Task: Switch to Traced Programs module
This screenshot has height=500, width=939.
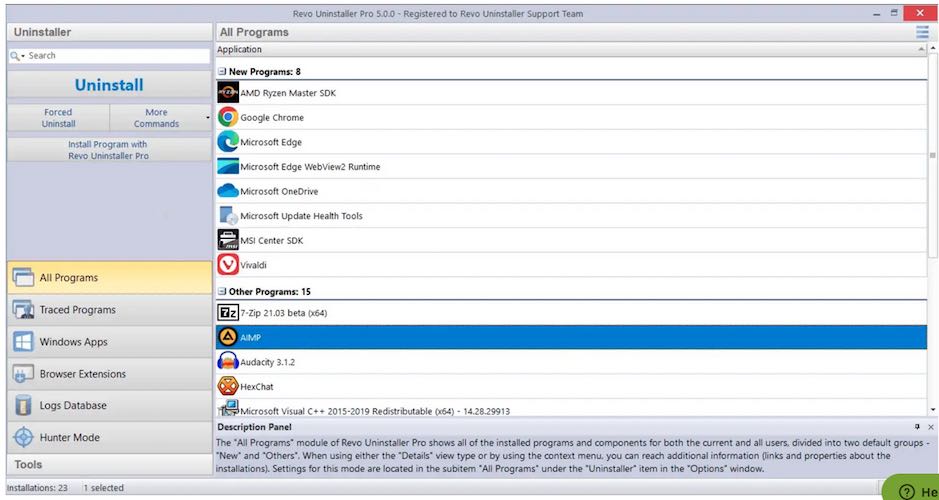Action: pos(110,310)
